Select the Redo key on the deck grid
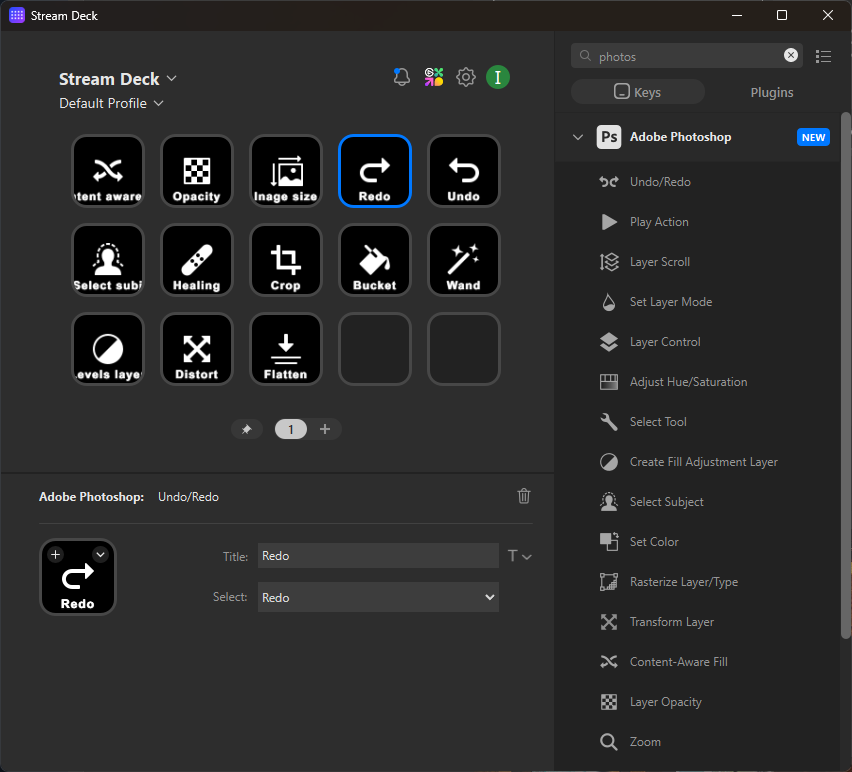852x772 pixels. (375, 171)
